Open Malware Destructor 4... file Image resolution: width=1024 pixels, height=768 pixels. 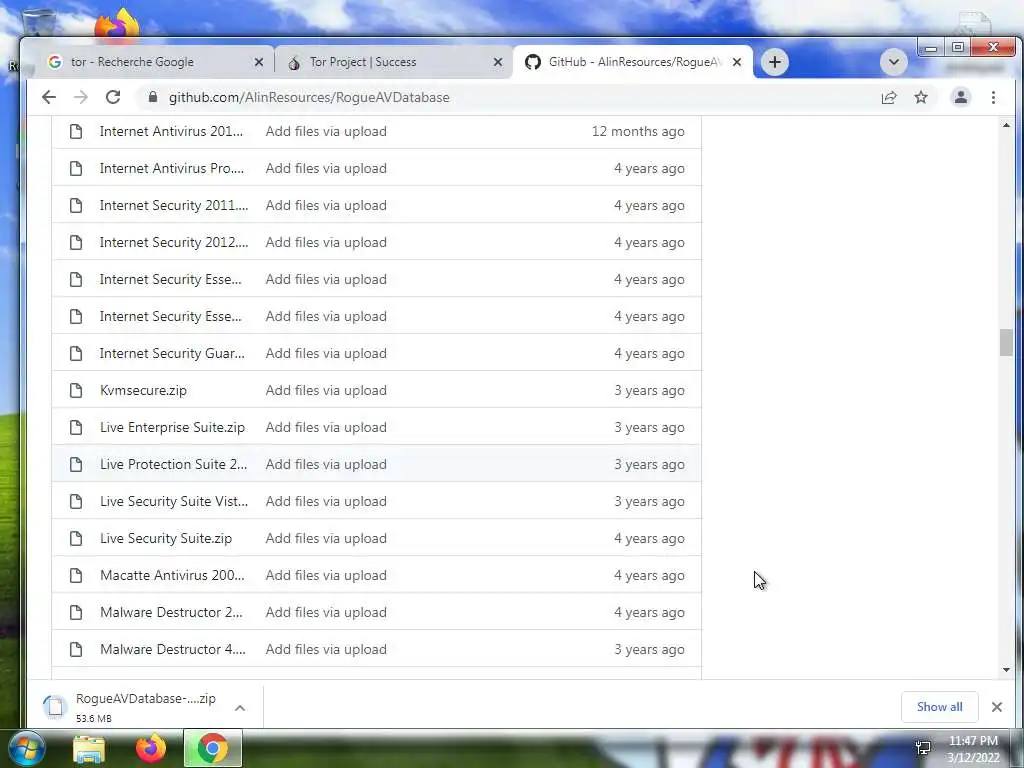(172, 649)
